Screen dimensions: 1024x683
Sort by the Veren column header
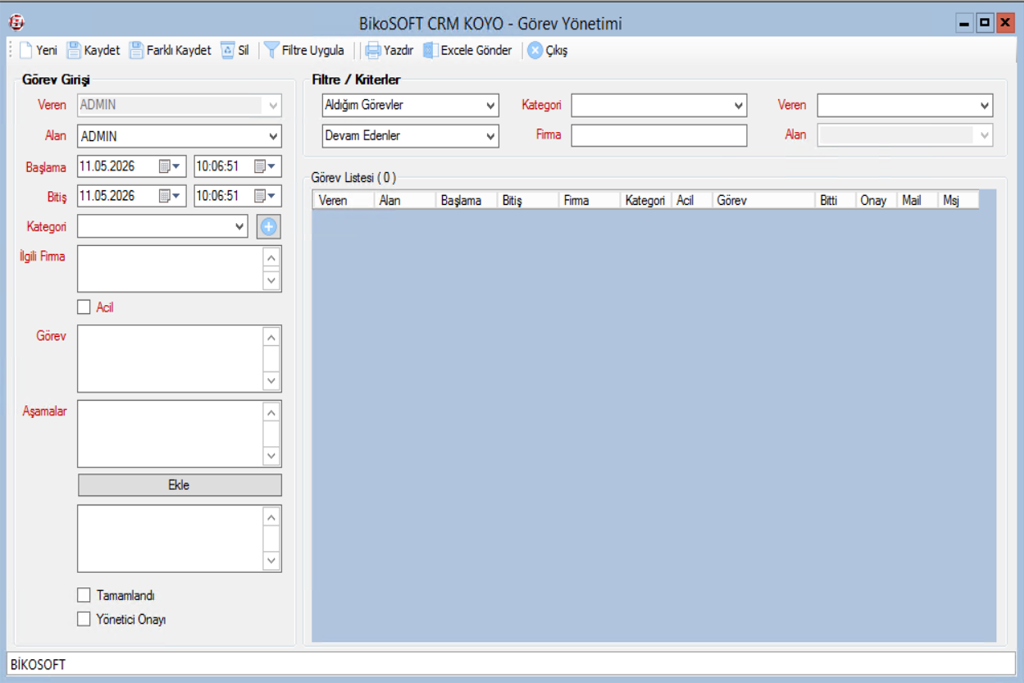[x=343, y=200]
